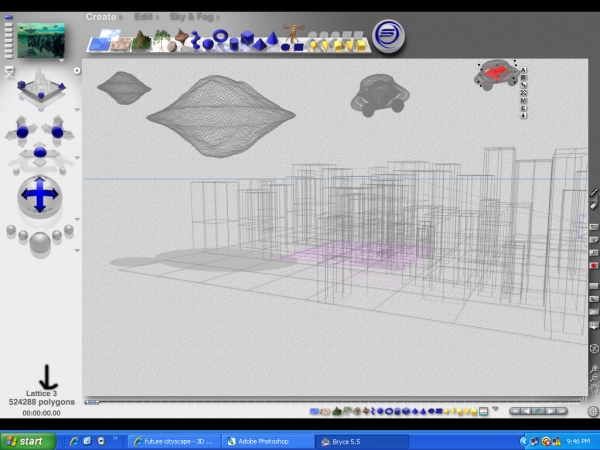Launch Internet Explorer from quick launch
The height and width of the screenshot is (450, 600).
73,441
